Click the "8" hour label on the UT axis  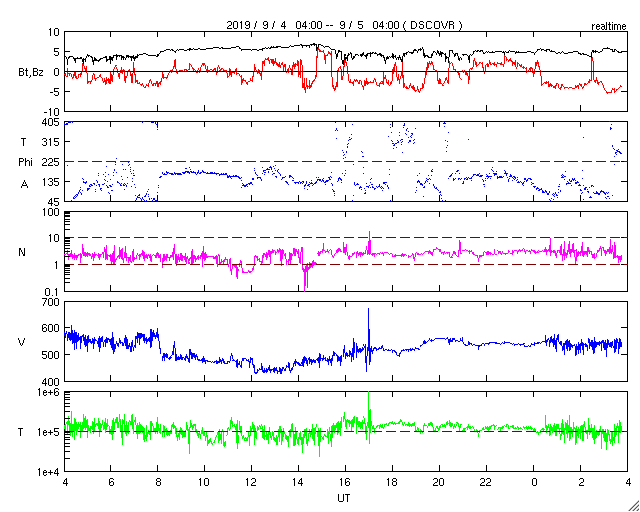pos(158,483)
